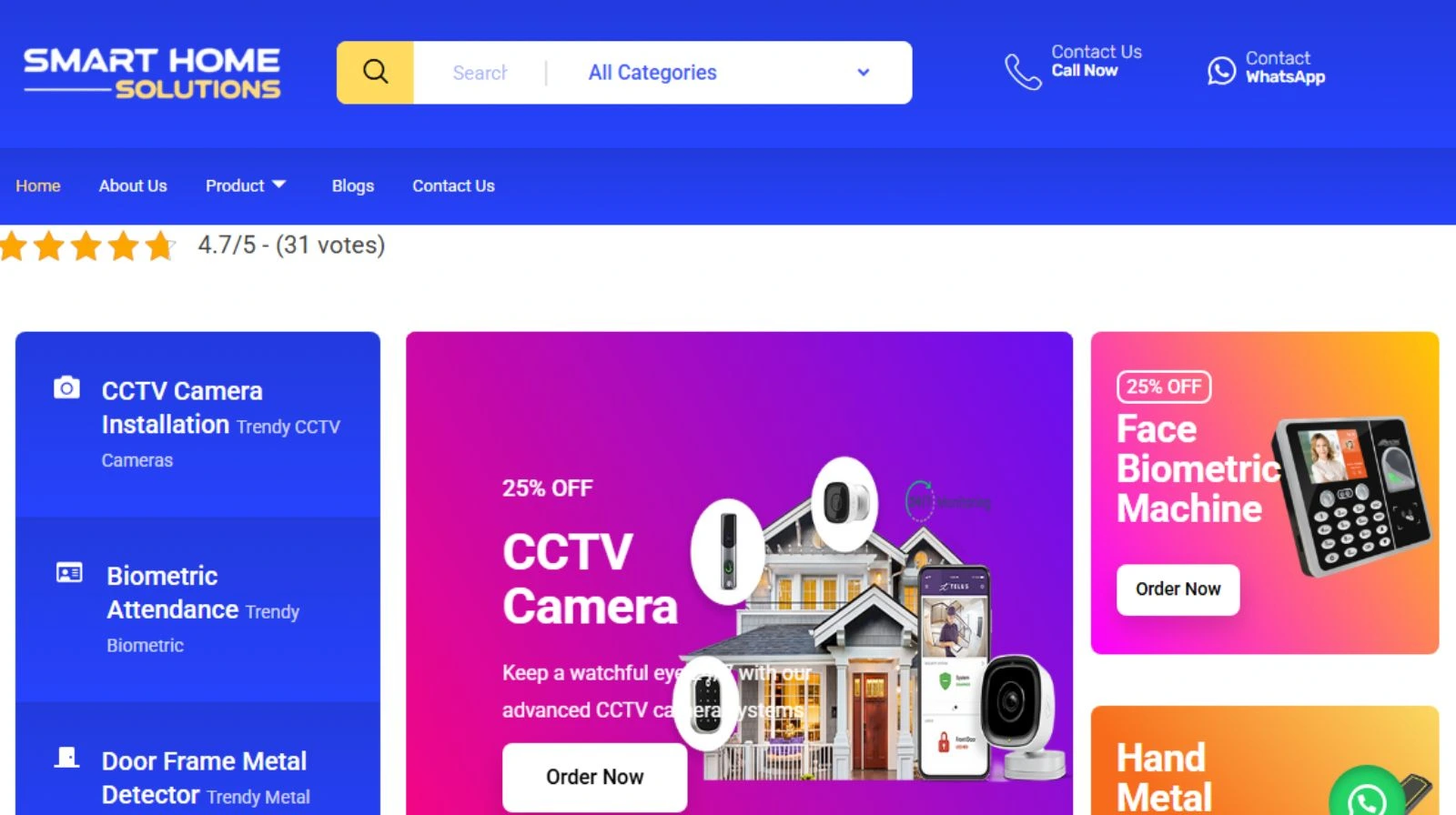
Task: Click the camera icon beside CCTV Camera Installation
Action: [x=66, y=387]
